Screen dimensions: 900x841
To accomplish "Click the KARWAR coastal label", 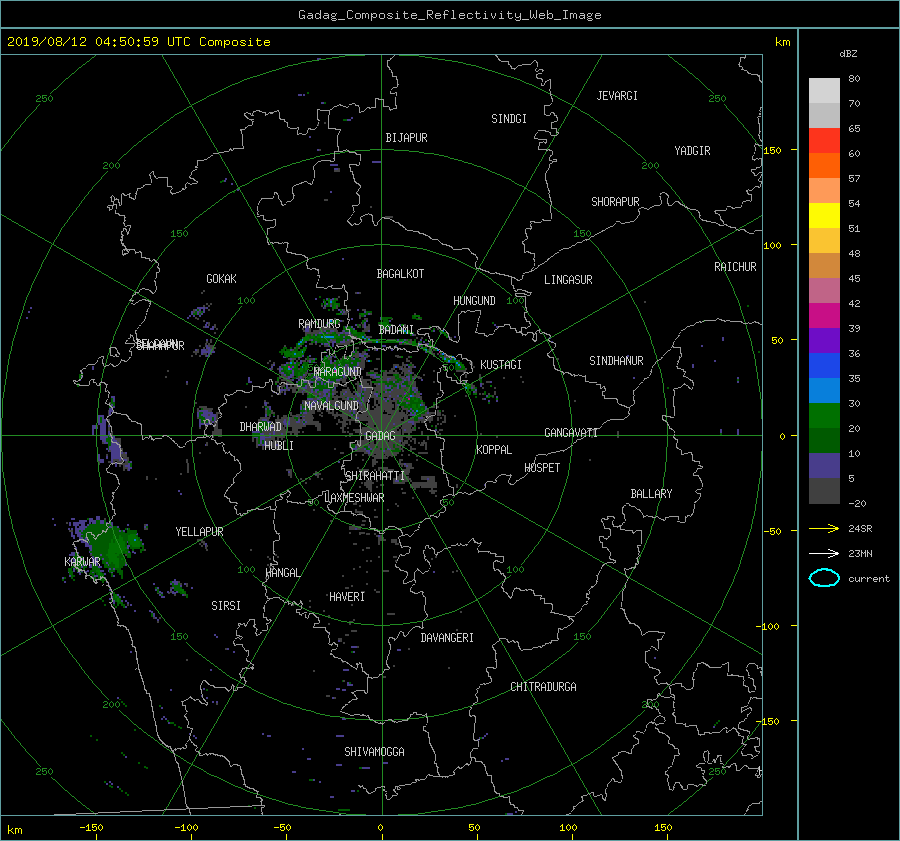I will 82,562.
